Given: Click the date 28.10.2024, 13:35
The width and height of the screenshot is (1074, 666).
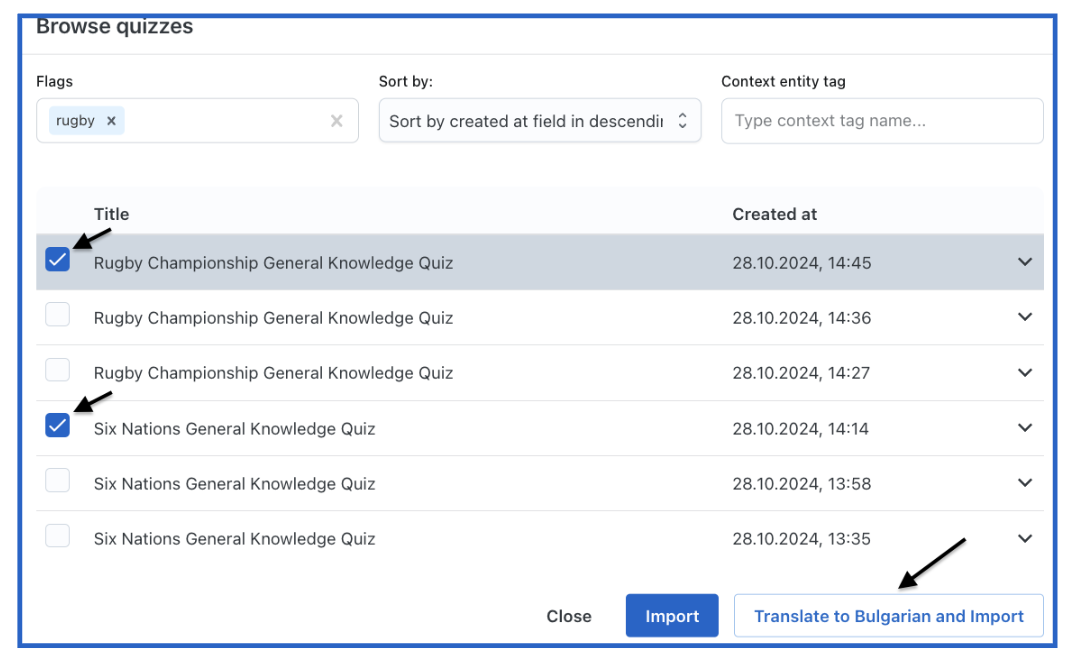Looking at the screenshot, I should pos(801,539).
